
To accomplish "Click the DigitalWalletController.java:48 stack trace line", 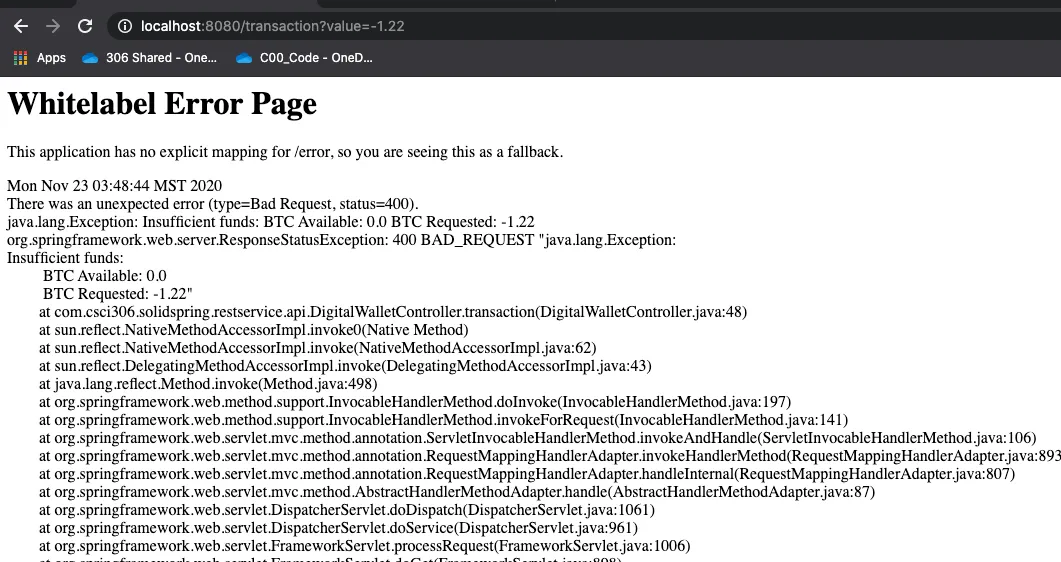I will tap(392, 312).
